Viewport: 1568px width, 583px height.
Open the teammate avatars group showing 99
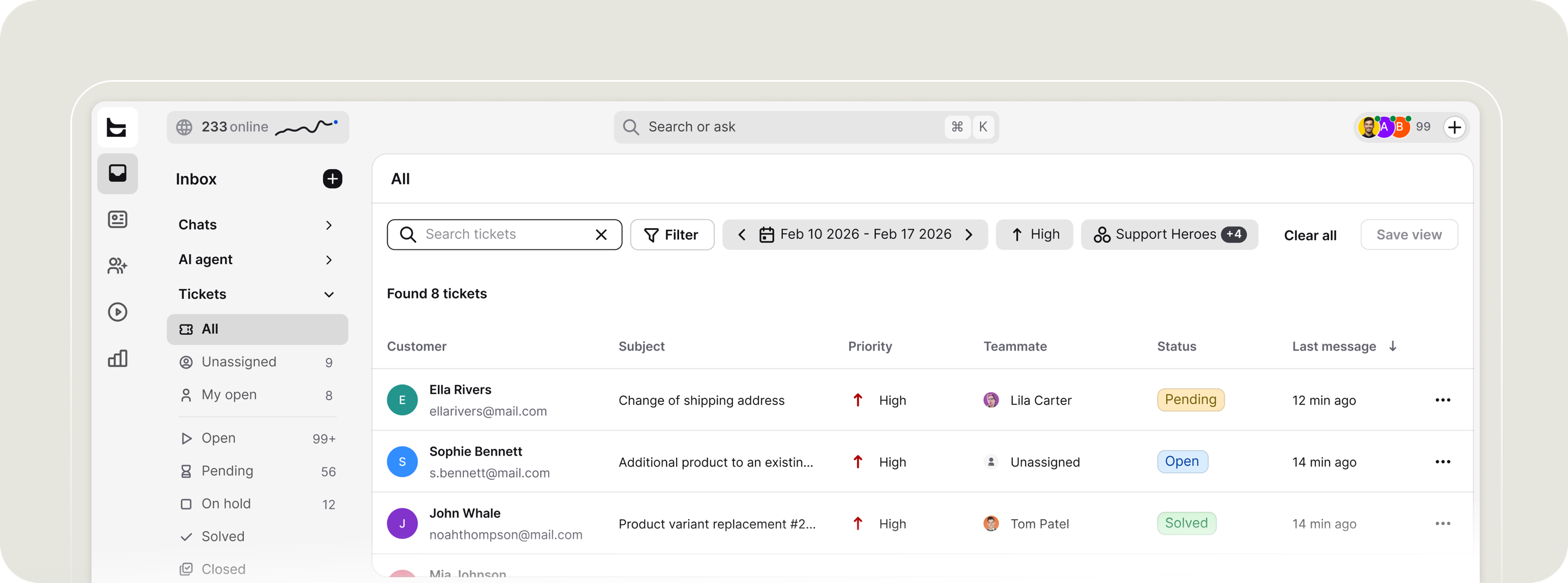(x=1394, y=127)
